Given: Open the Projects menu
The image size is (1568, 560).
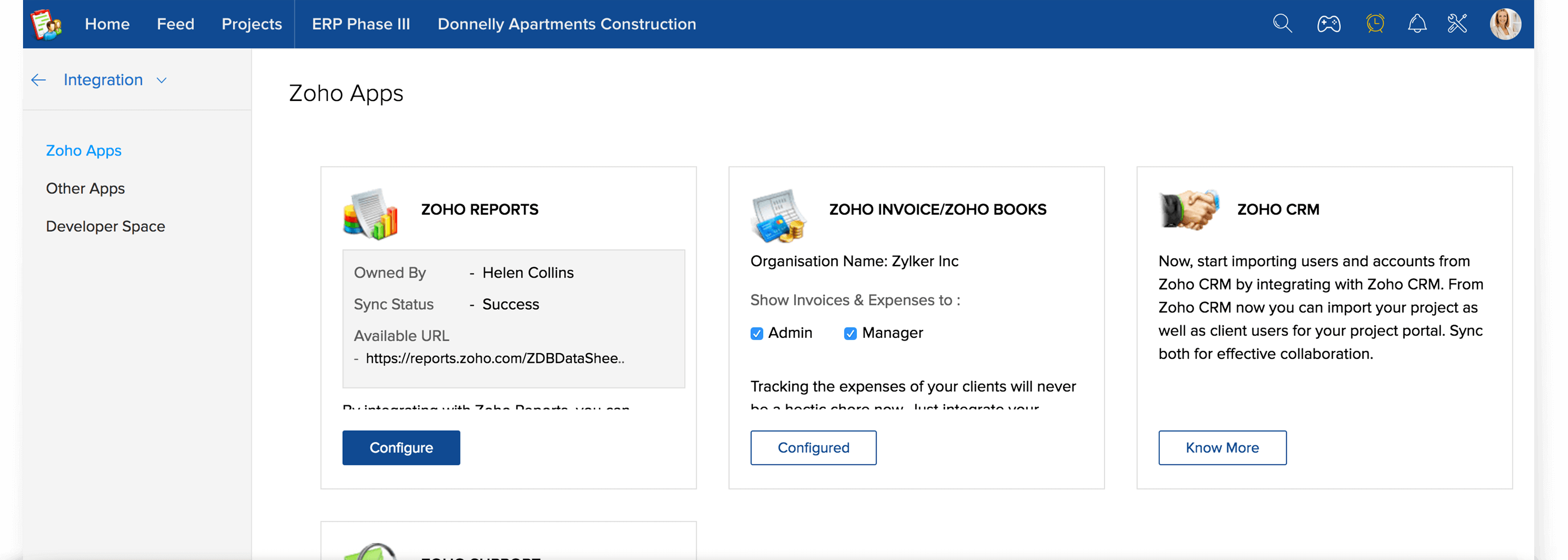Looking at the screenshot, I should click(x=251, y=24).
